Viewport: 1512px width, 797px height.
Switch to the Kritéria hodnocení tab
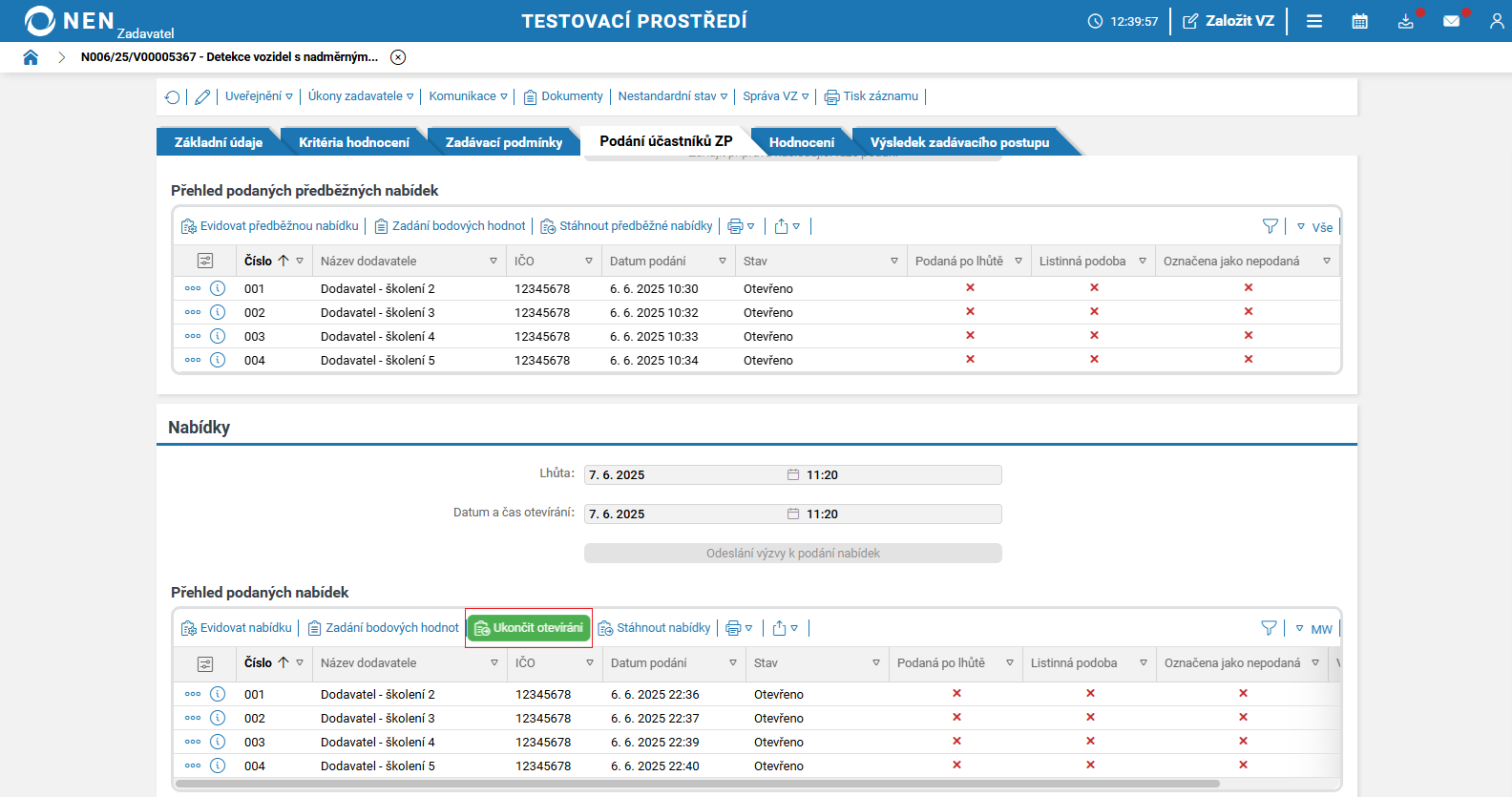(353, 142)
